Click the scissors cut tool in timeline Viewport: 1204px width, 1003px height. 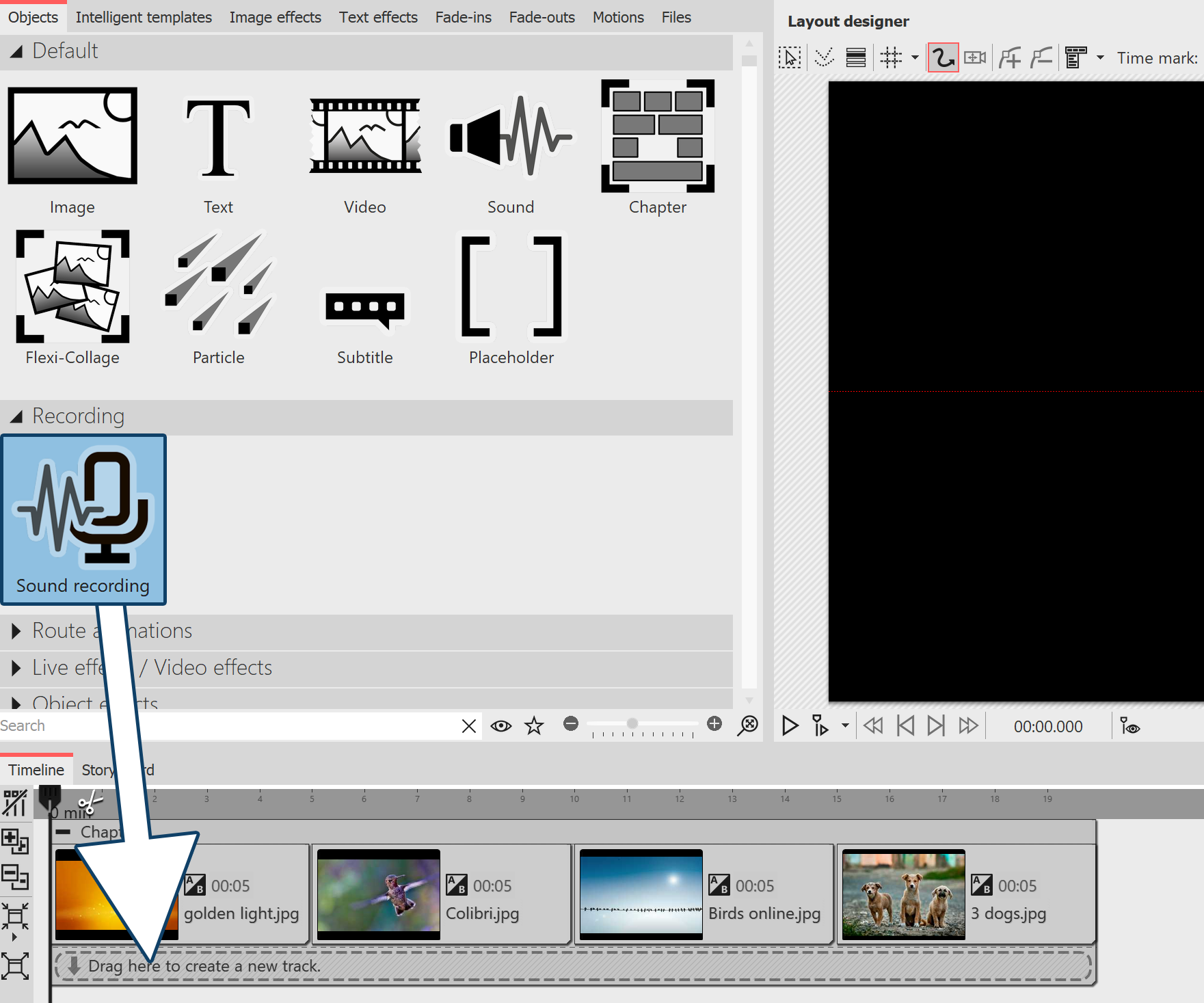click(x=90, y=802)
